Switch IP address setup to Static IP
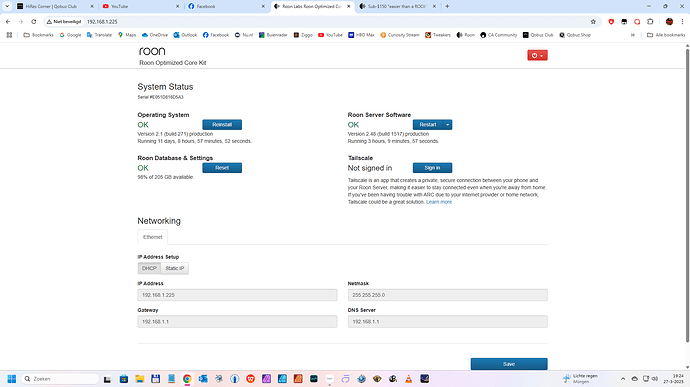Image resolution: width=690 pixels, height=387 pixels. [175, 268]
